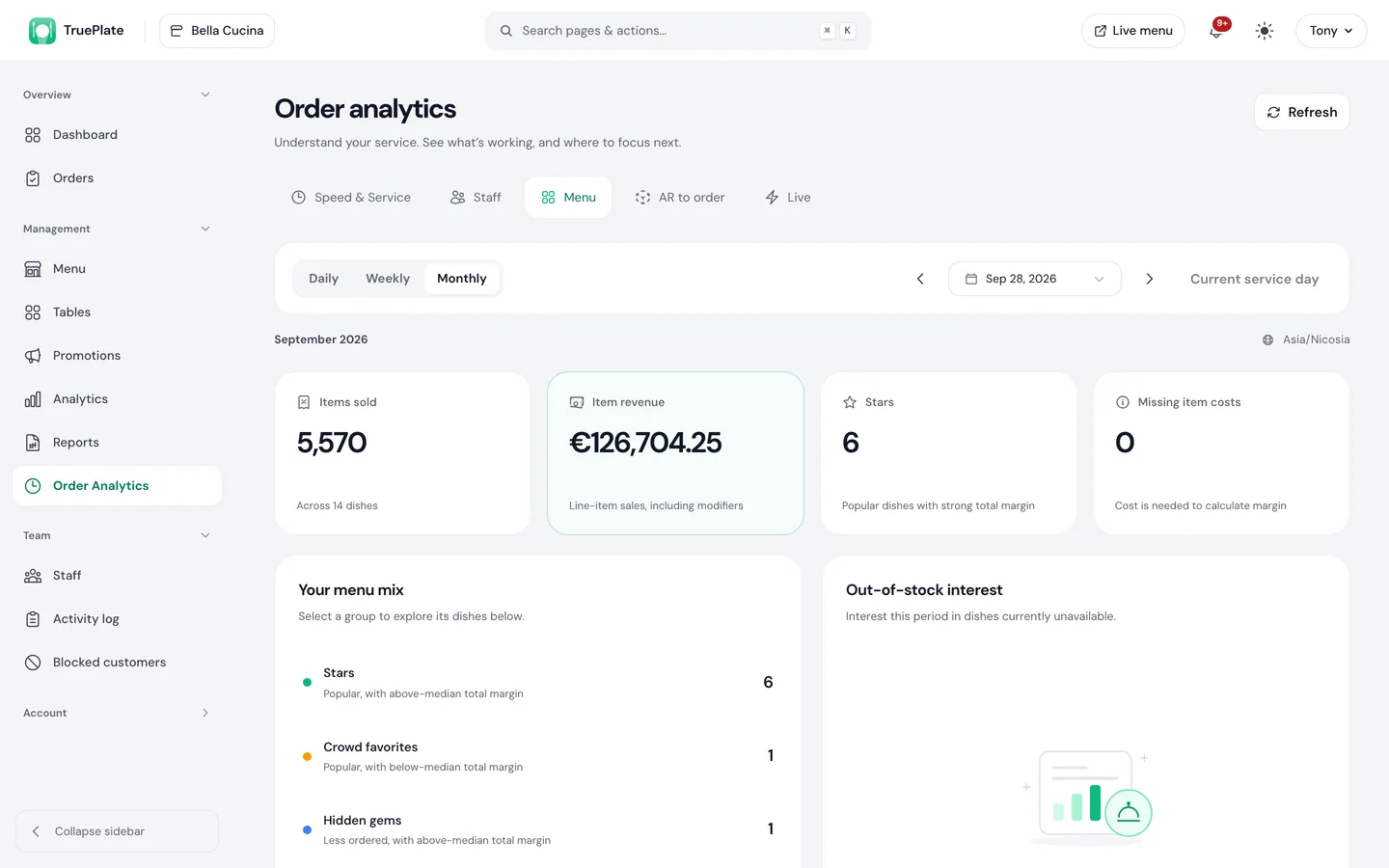Click the Blocked customers icon
The height and width of the screenshot is (868, 1389).
tap(33, 663)
